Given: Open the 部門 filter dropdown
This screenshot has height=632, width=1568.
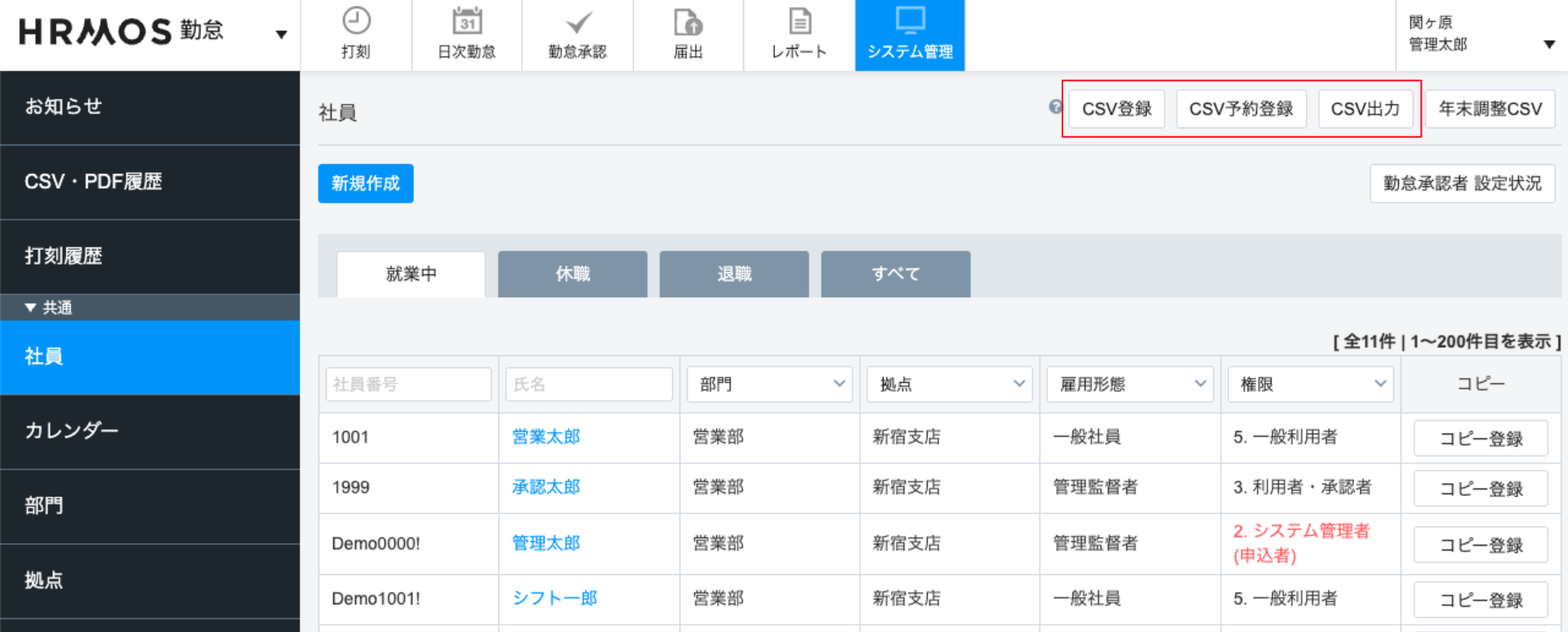Looking at the screenshot, I should [x=770, y=384].
